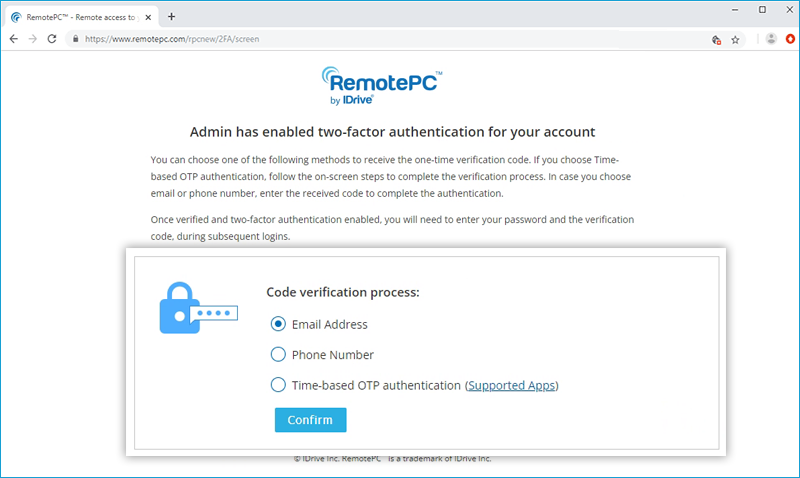Click the blocked cookies icon in the address bar
800x478 pixels.
coord(716,39)
